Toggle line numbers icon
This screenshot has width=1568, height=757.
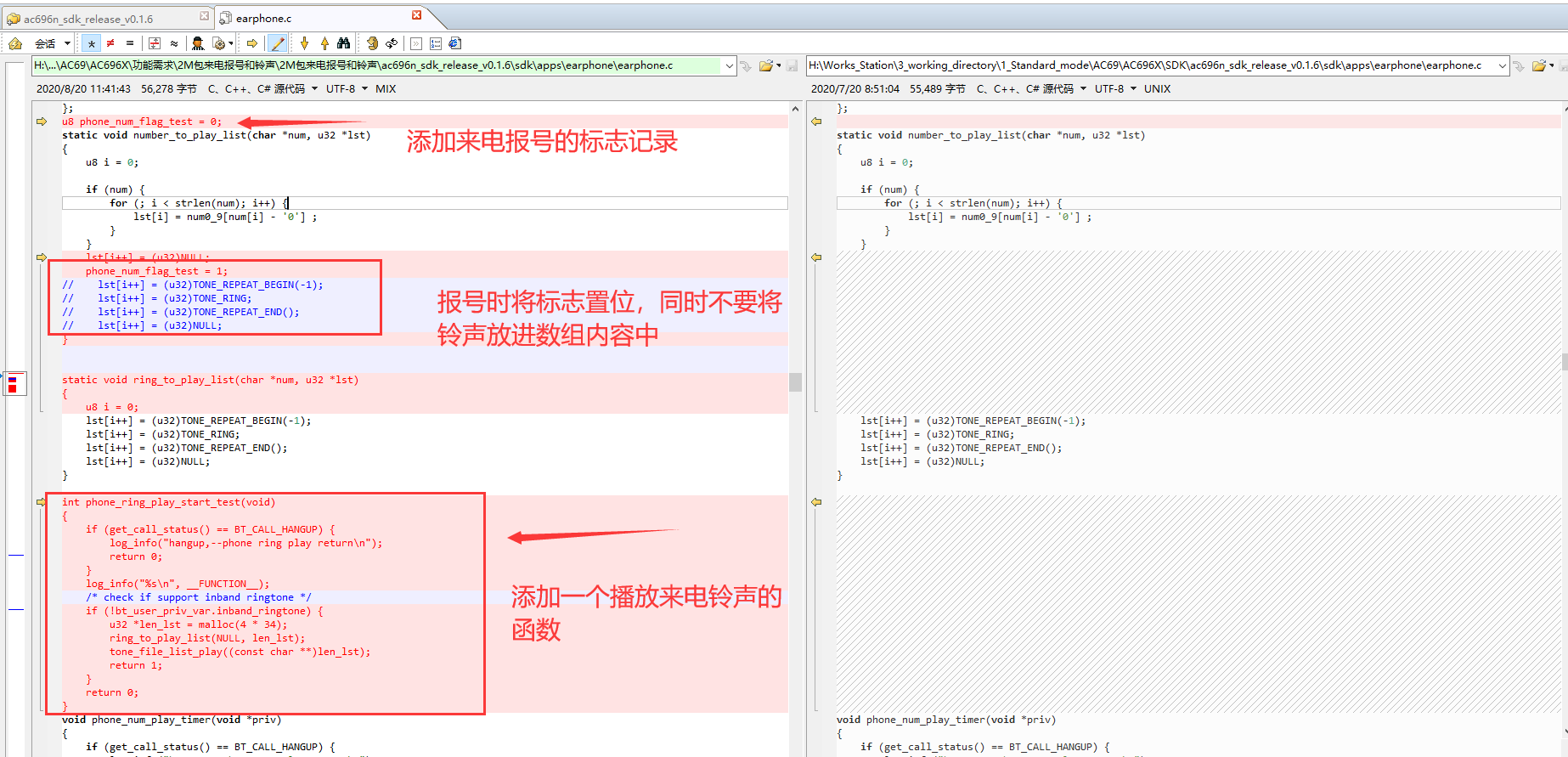coord(436,43)
